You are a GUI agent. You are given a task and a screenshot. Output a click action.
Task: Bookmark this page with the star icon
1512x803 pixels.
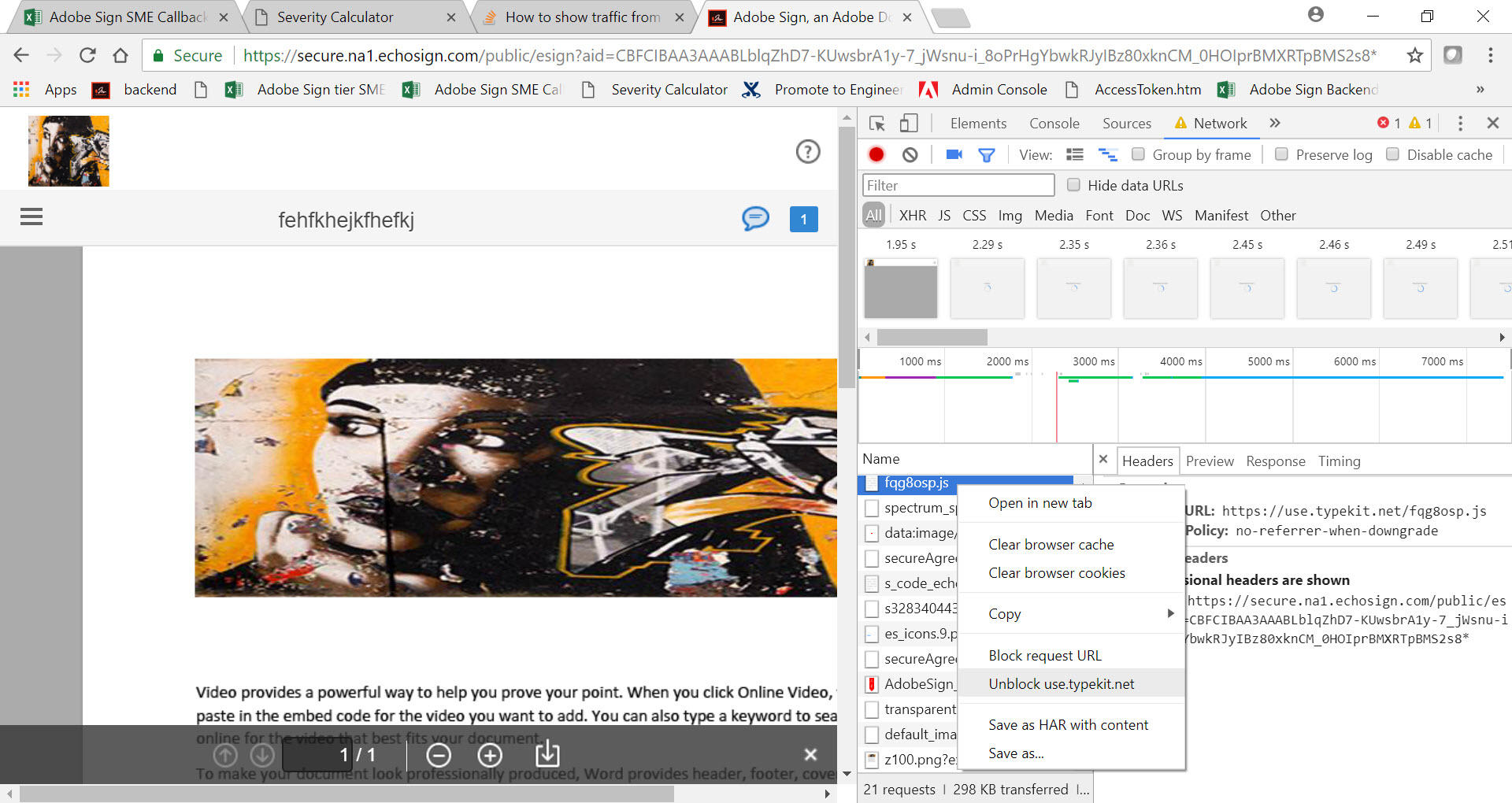tap(1414, 55)
